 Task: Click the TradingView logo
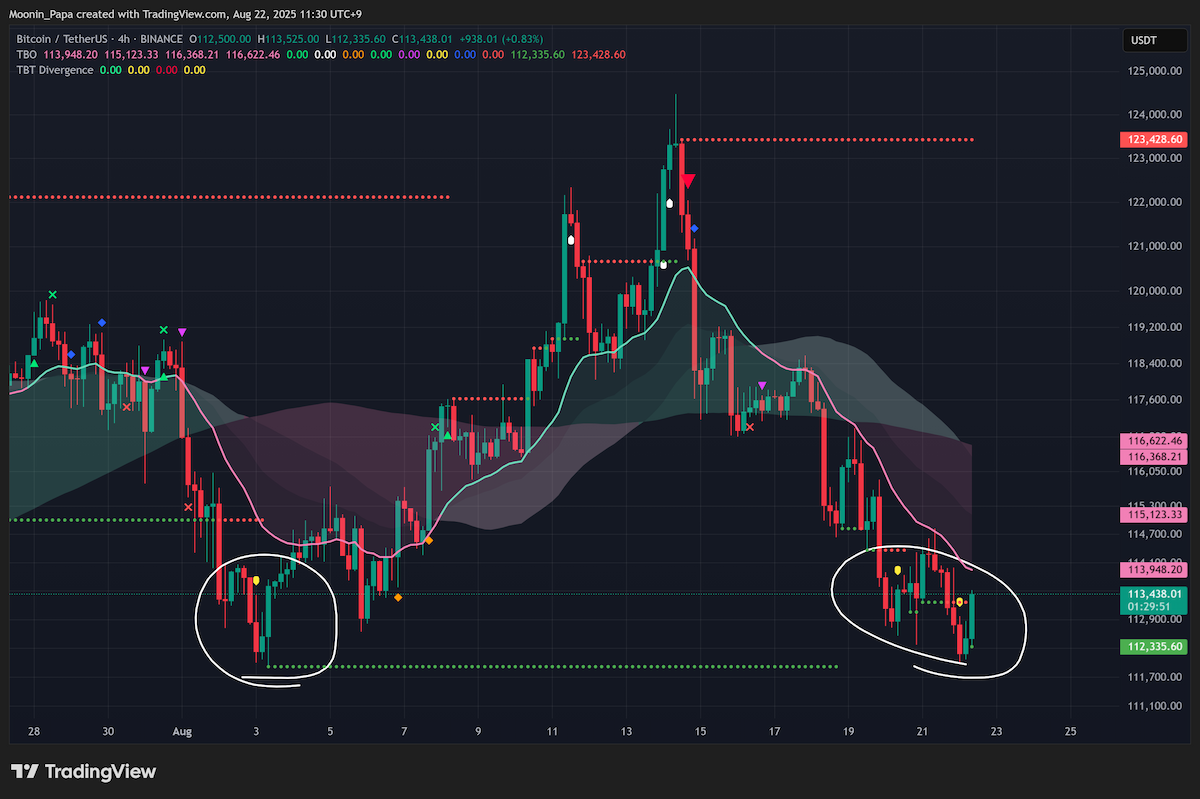pos(84,771)
